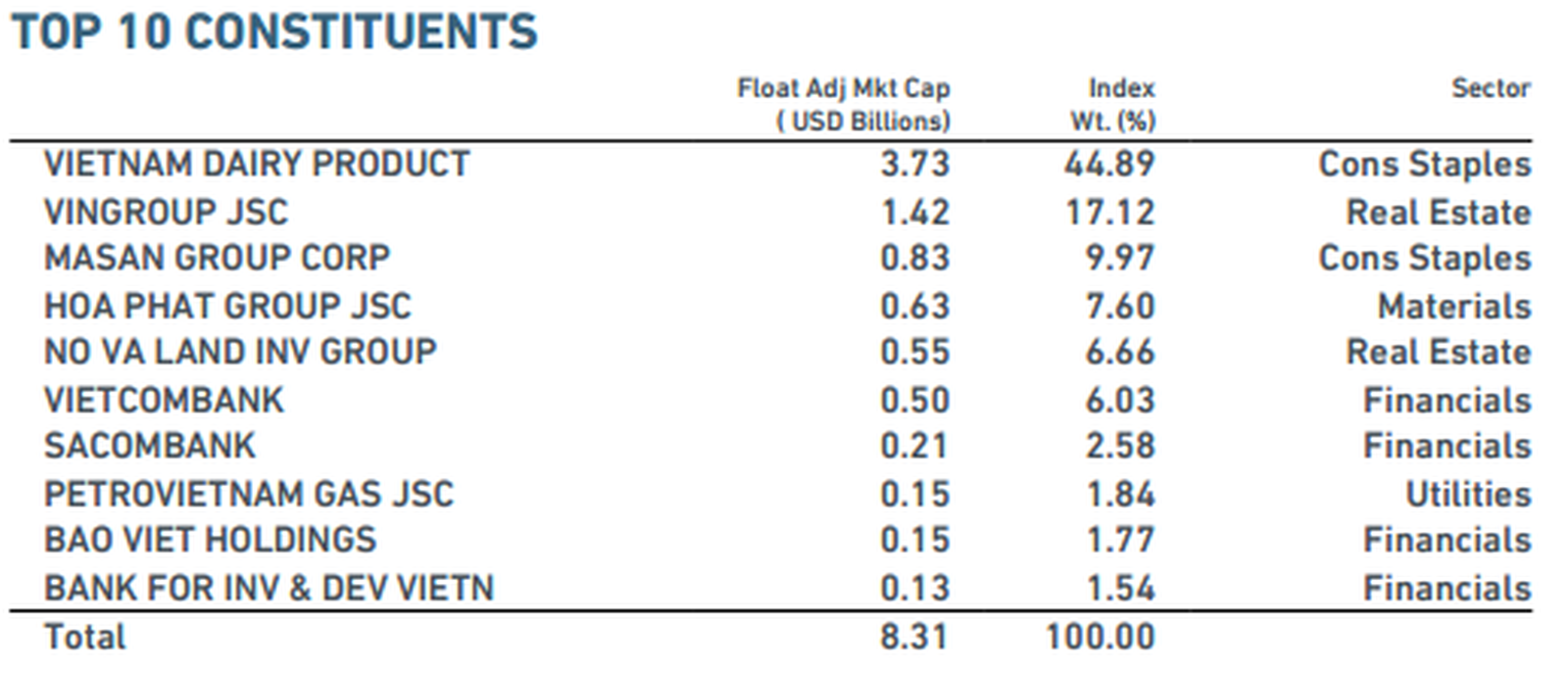The height and width of the screenshot is (673, 1568).
Task: Click the Total row label
Action: 85,637
